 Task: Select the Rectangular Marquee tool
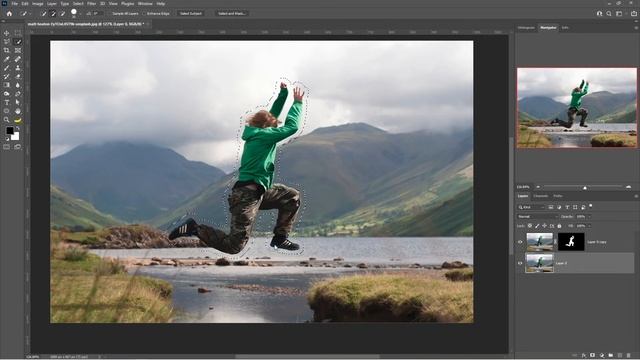pyautogui.click(x=18, y=32)
